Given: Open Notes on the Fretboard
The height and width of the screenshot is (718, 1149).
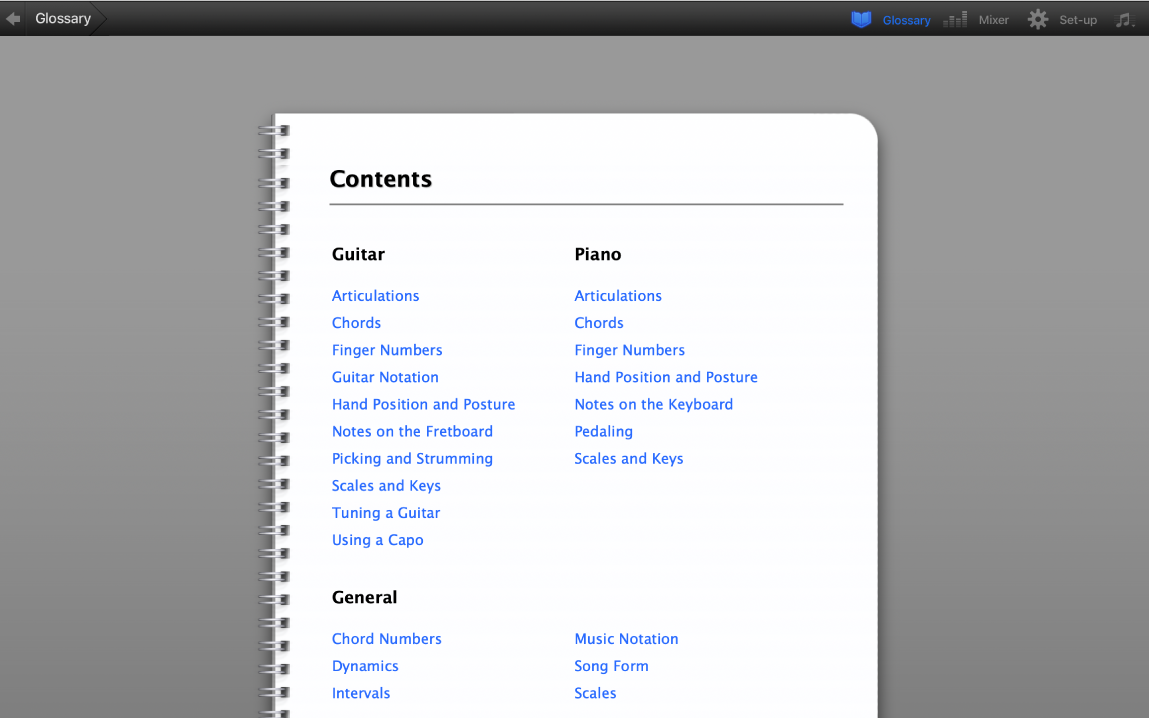Looking at the screenshot, I should pyautogui.click(x=412, y=431).
